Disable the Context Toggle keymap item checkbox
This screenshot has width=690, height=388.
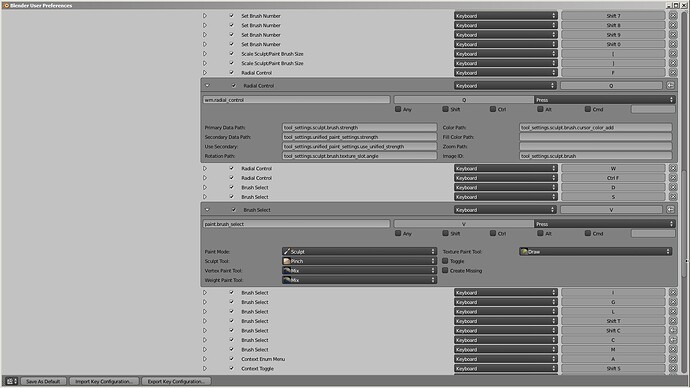(x=231, y=369)
